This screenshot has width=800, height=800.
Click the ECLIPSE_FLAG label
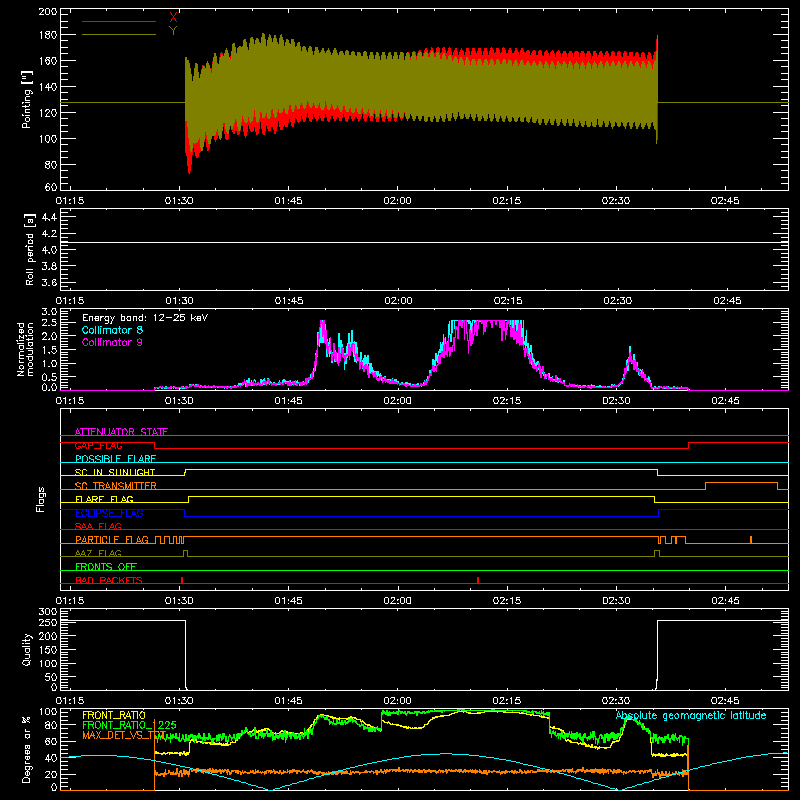coord(109,513)
